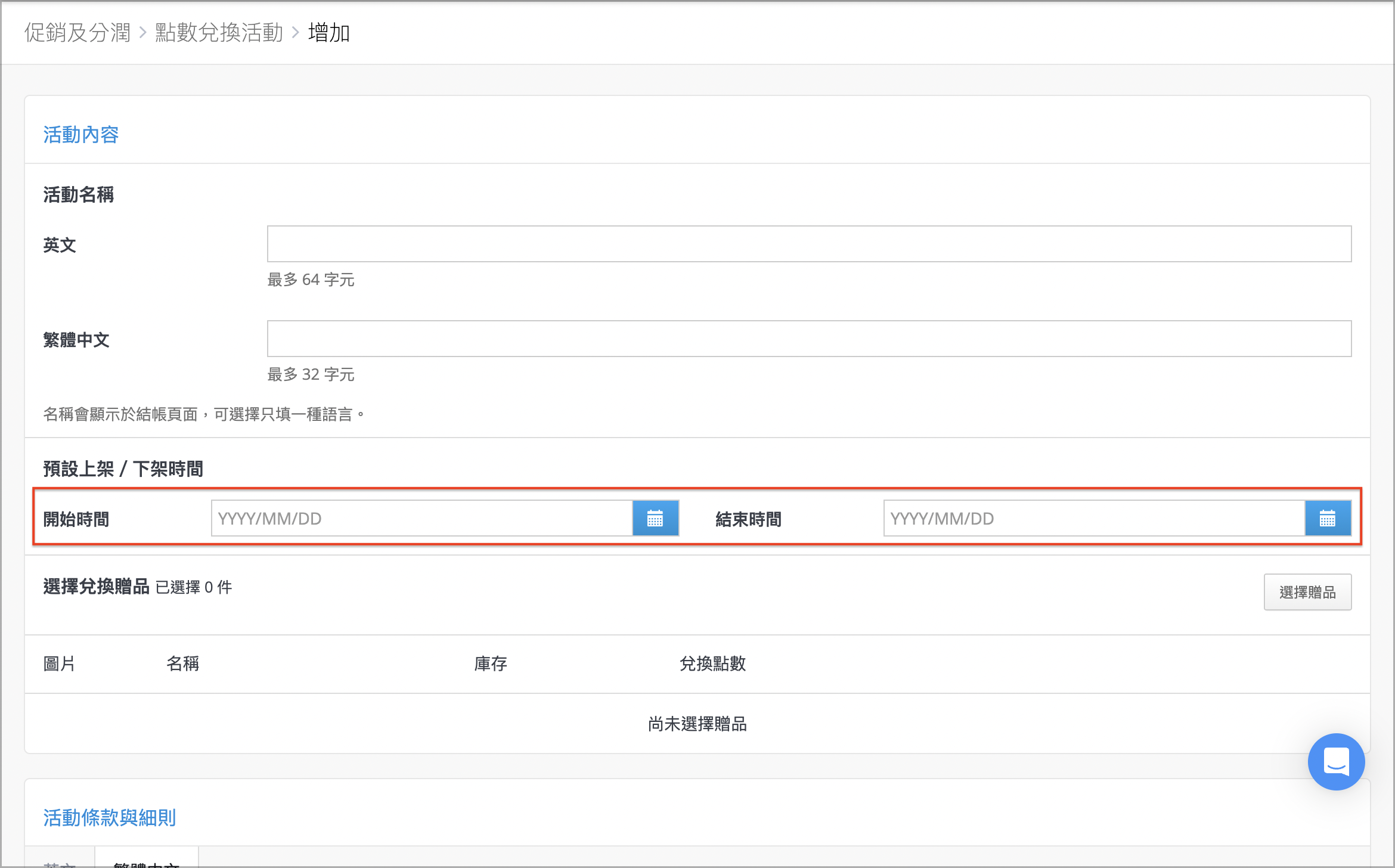Click the 已選擇 0 件 count text
The height and width of the screenshot is (868, 1395).
(194, 587)
